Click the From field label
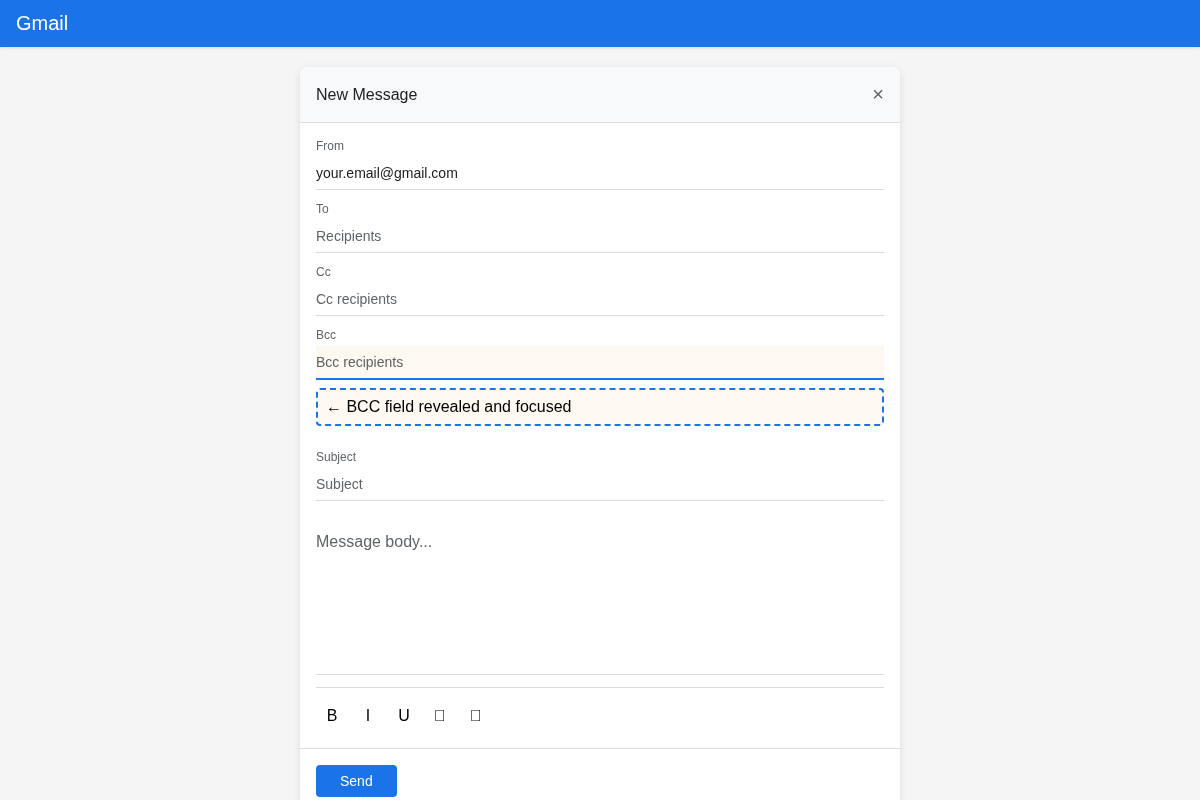The image size is (1200, 800). tap(330, 146)
